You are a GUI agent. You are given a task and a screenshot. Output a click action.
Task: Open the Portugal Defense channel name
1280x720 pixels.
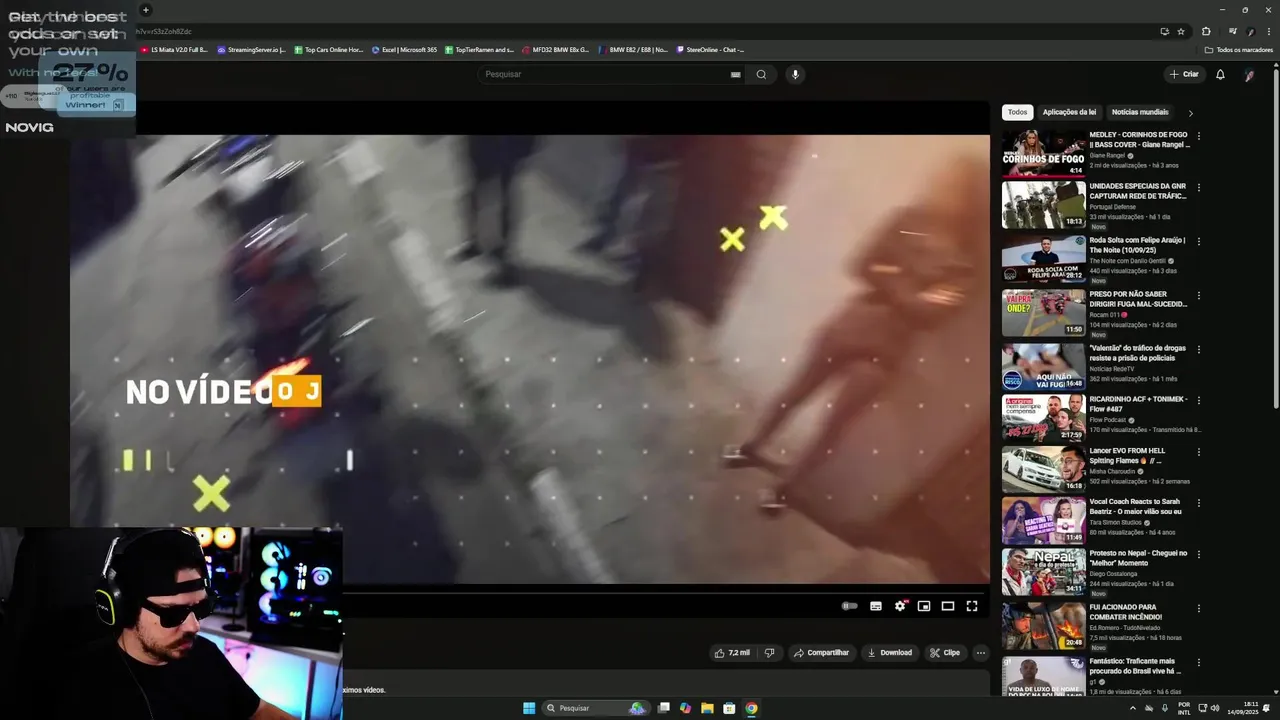click(x=1115, y=207)
